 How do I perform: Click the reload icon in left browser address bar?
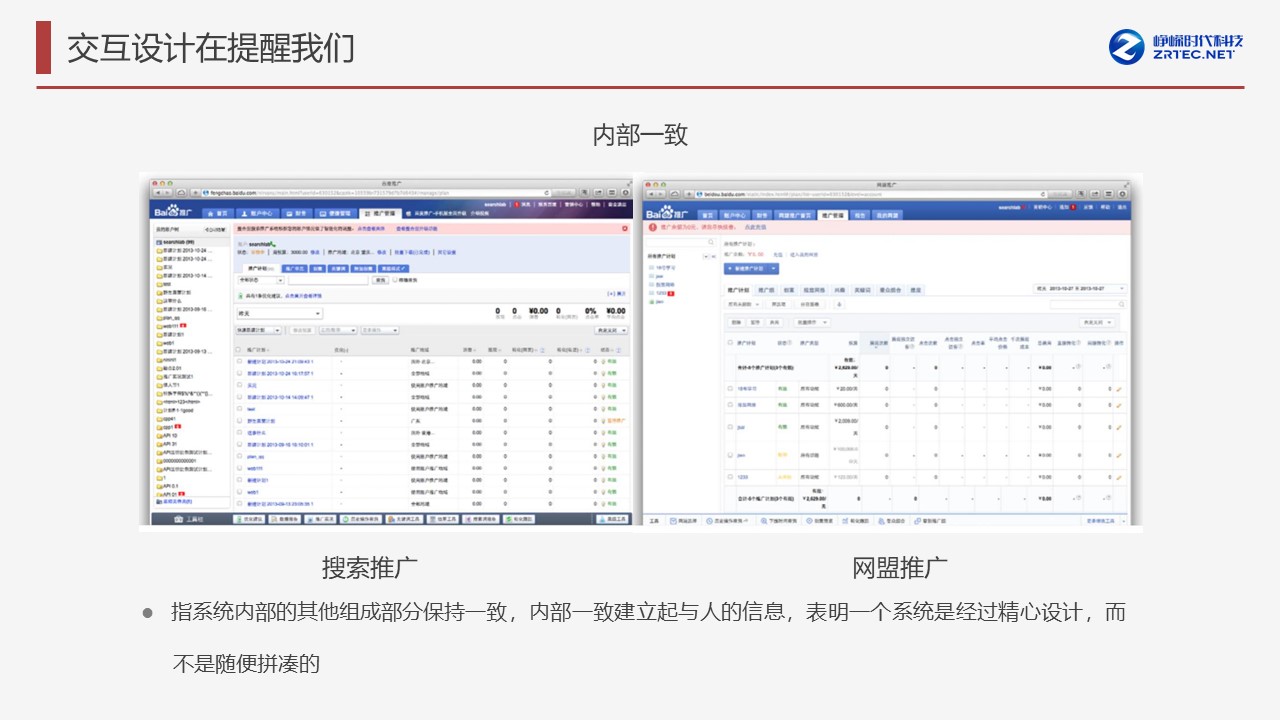pyautogui.click(x=547, y=192)
